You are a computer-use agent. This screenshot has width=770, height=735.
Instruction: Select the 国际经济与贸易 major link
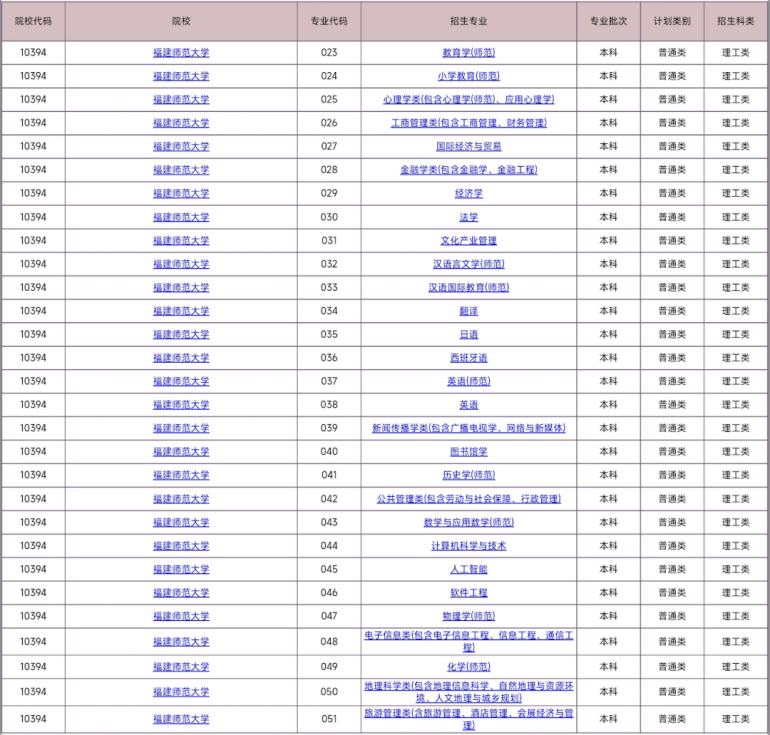pyautogui.click(x=468, y=146)
